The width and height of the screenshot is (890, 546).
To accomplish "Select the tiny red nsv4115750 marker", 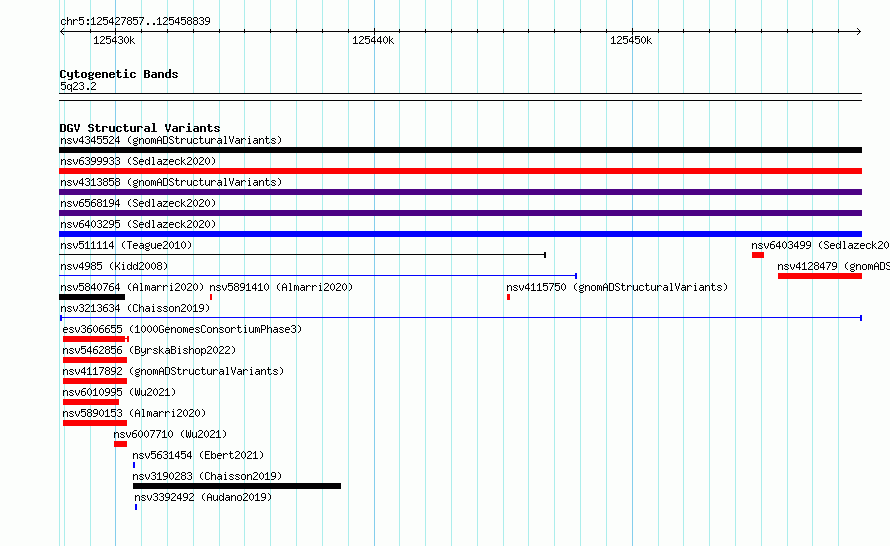I will point(509,297).
